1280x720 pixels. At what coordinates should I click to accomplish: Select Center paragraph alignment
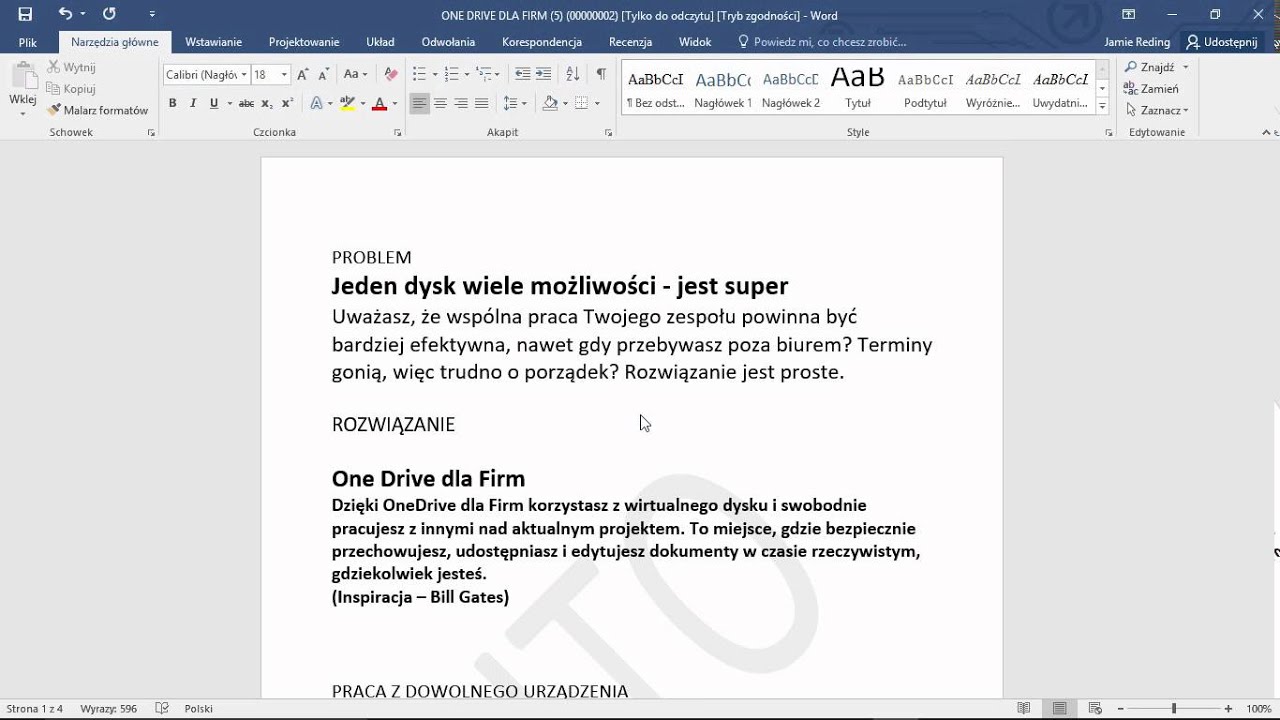[440, 103]
